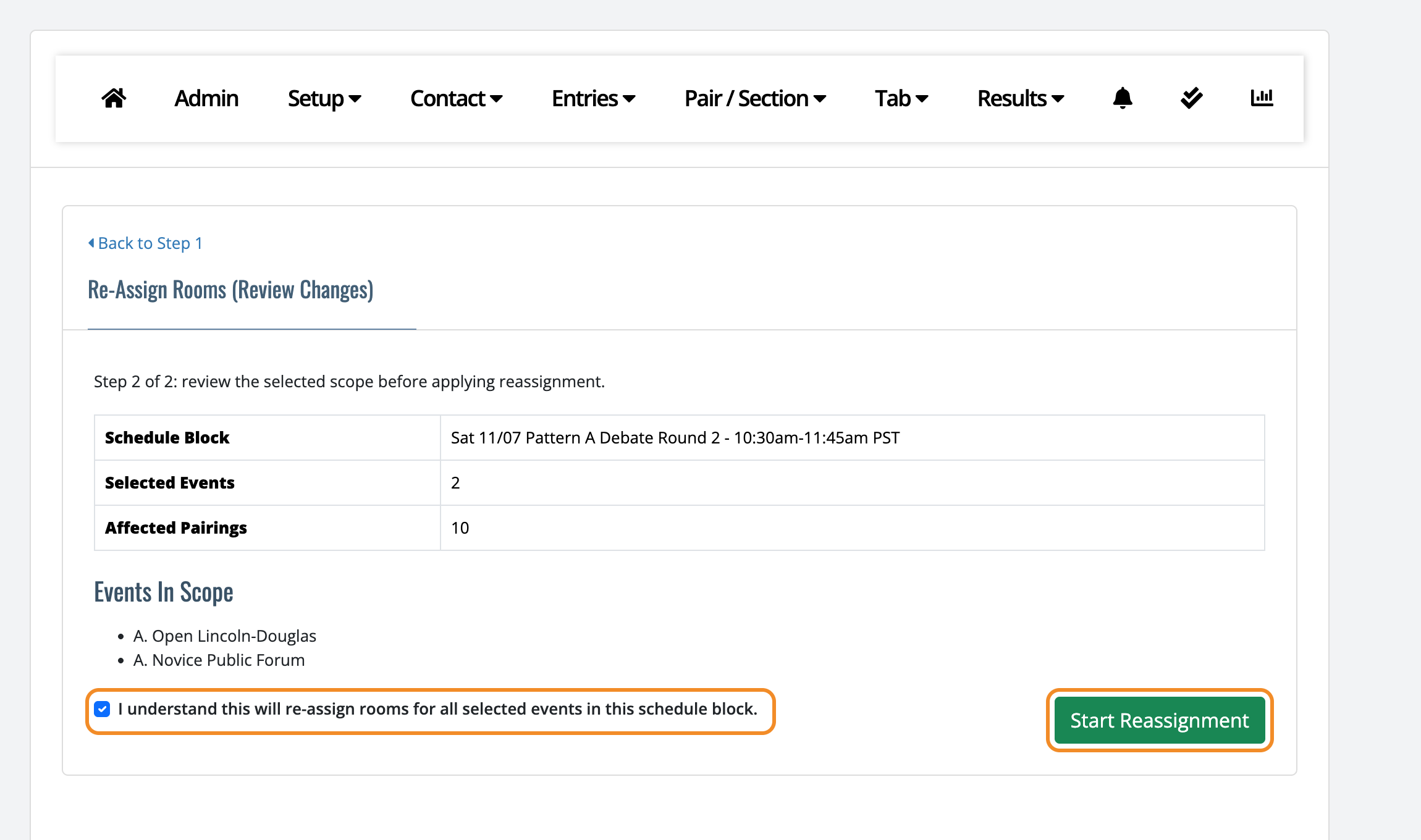
Task: Click 'A. Novice Public Forum' list item
Action: [219, 660]
